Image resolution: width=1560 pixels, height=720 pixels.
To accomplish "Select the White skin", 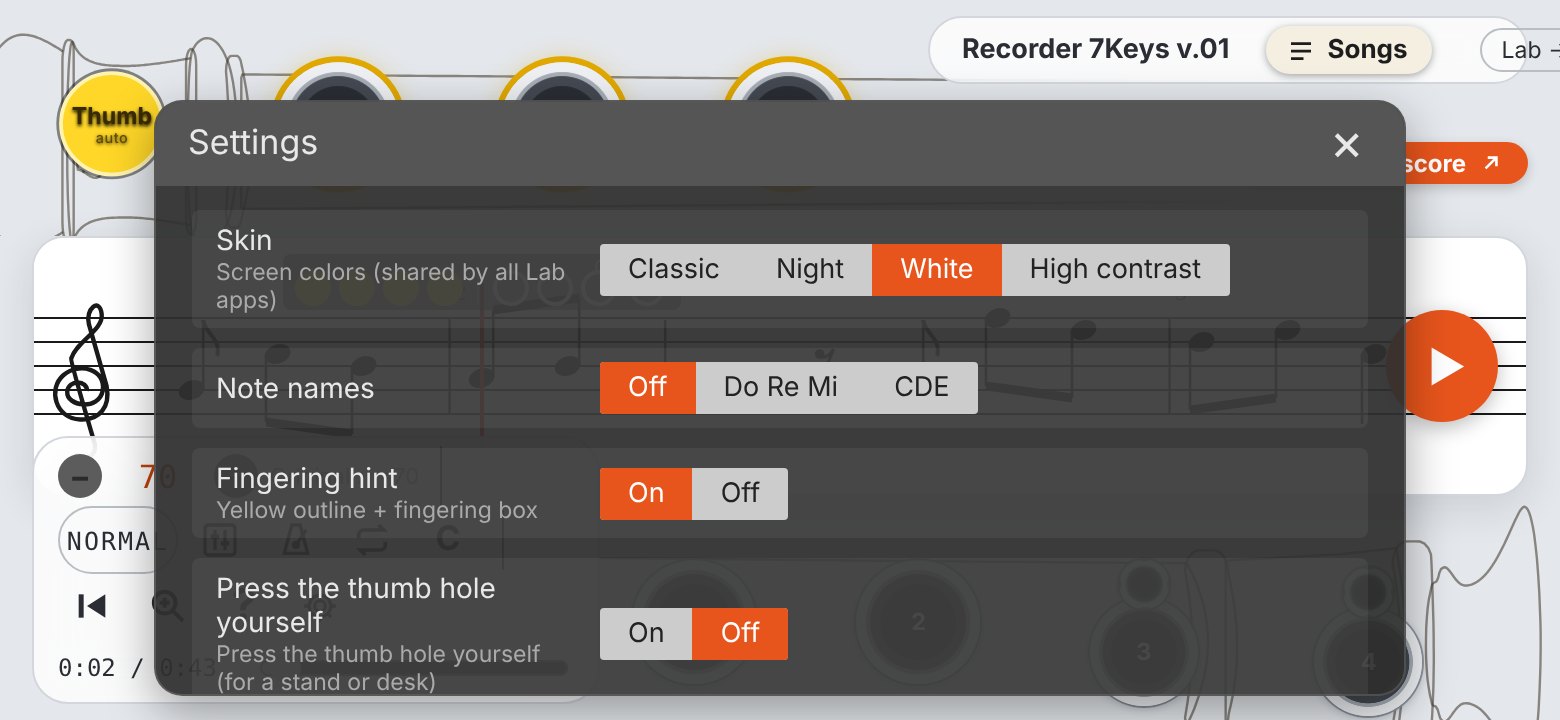I will [x=937, y=270].
